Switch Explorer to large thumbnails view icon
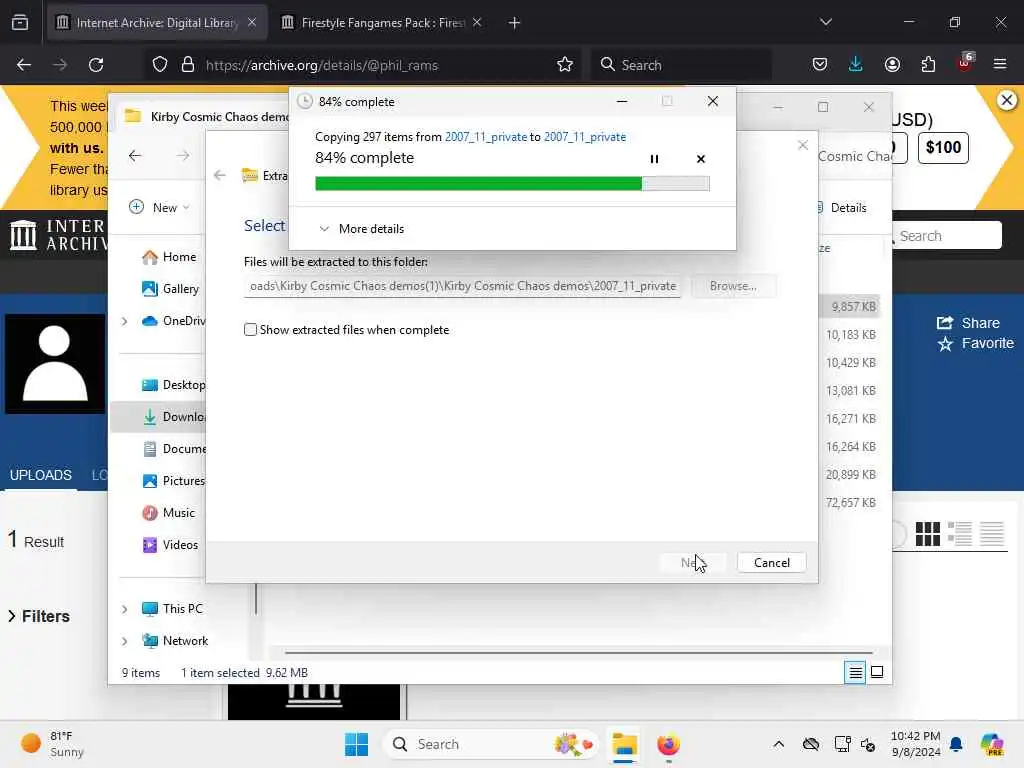1024x768 pixels. [877, 672]
